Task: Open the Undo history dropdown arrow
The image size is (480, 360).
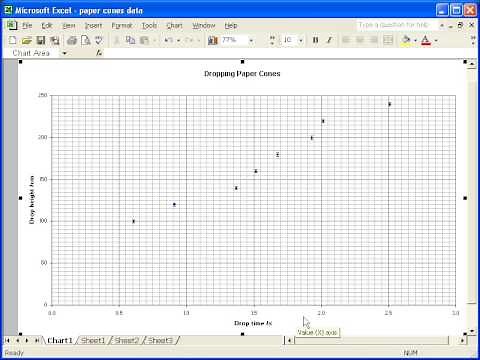Action: [x=178, y=41]
